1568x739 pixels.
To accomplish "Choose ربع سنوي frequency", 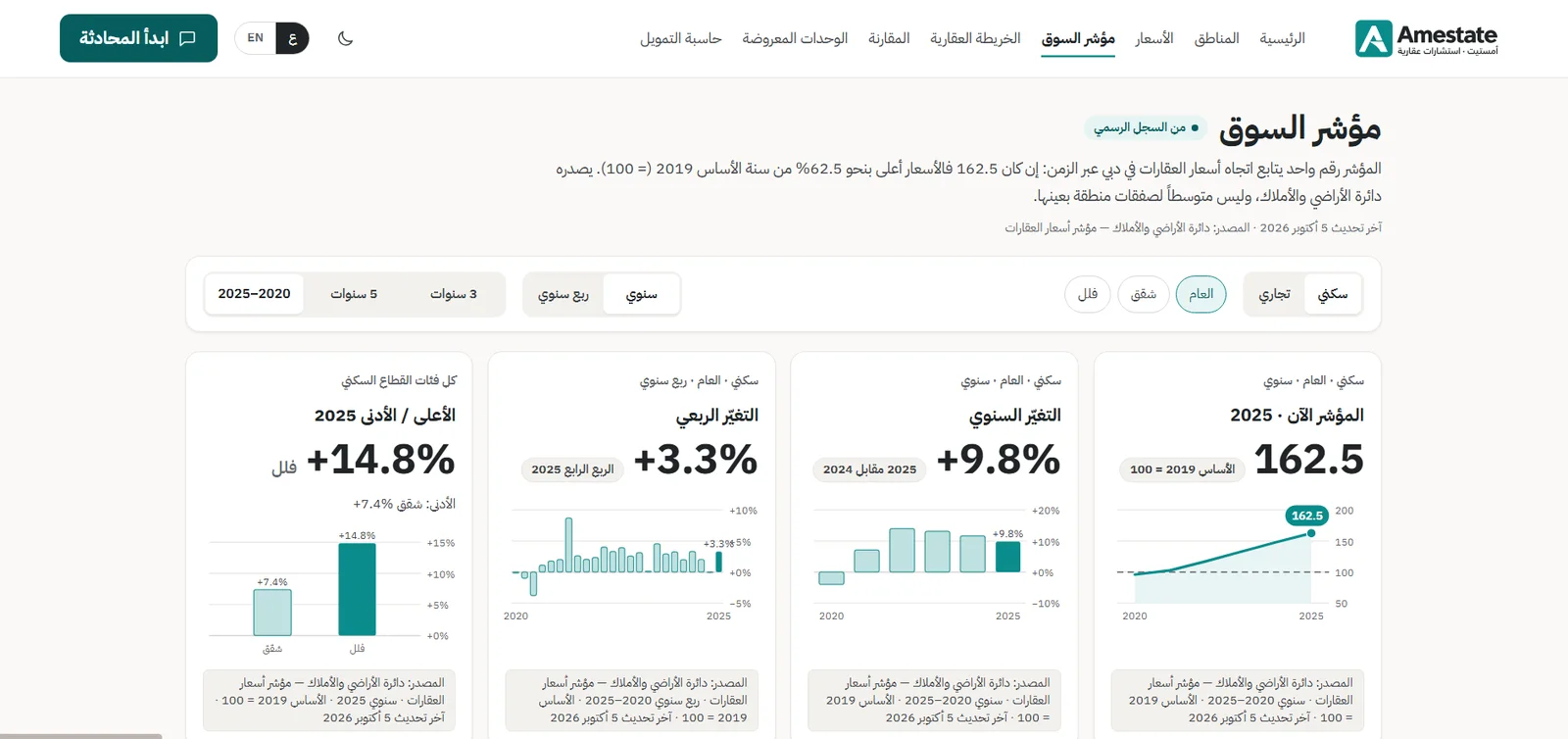I will (563, 294).
